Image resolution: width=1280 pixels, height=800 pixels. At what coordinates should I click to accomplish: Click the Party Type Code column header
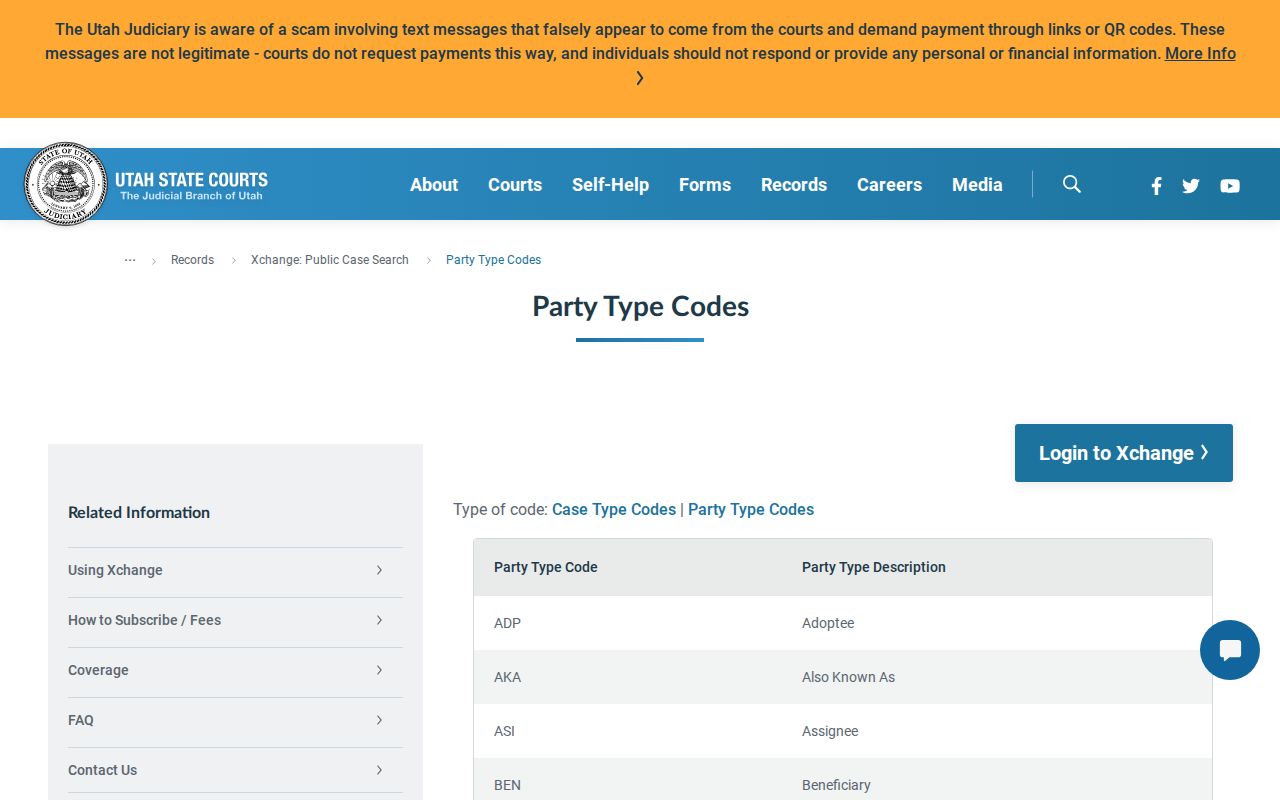[546, 567]
